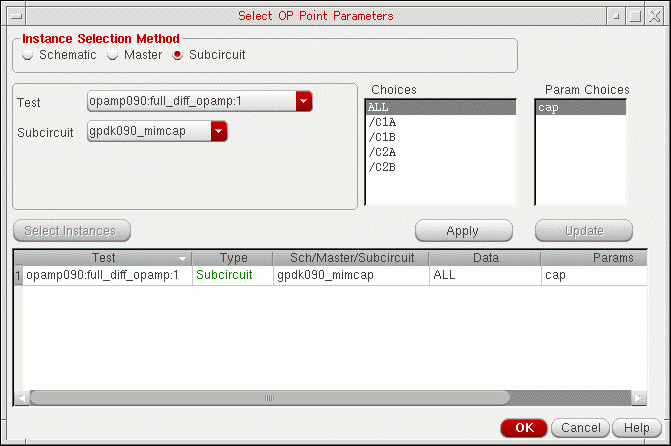This screenshot has width=671, height=446.
Task: Select /C2B in Choices list
Action: (x=440, y=167)
